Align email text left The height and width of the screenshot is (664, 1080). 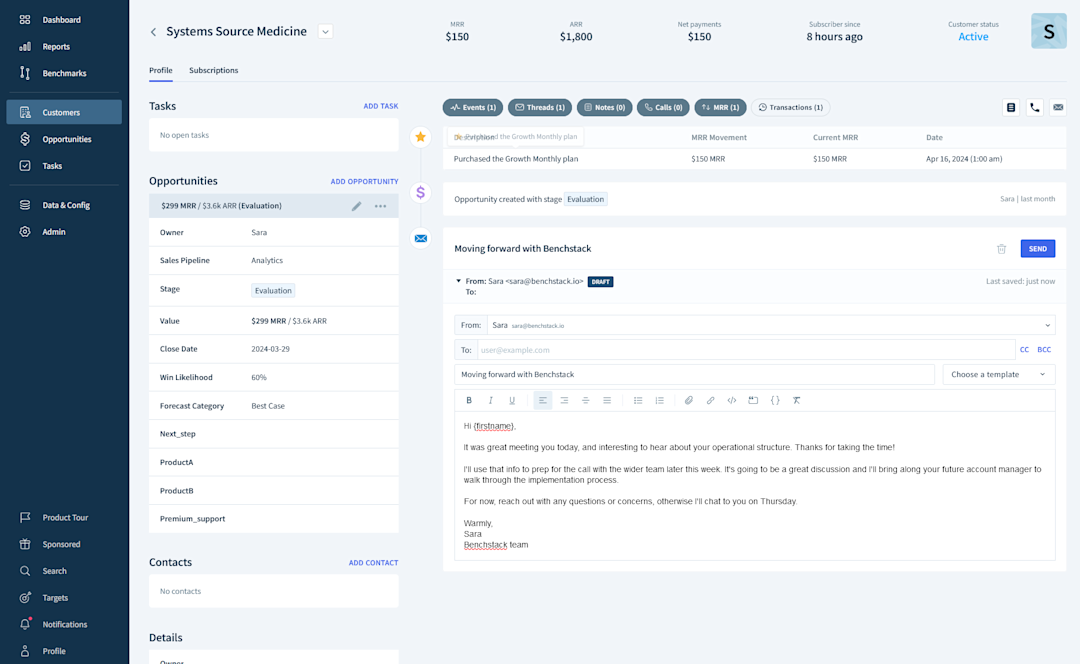coord(543,400)
